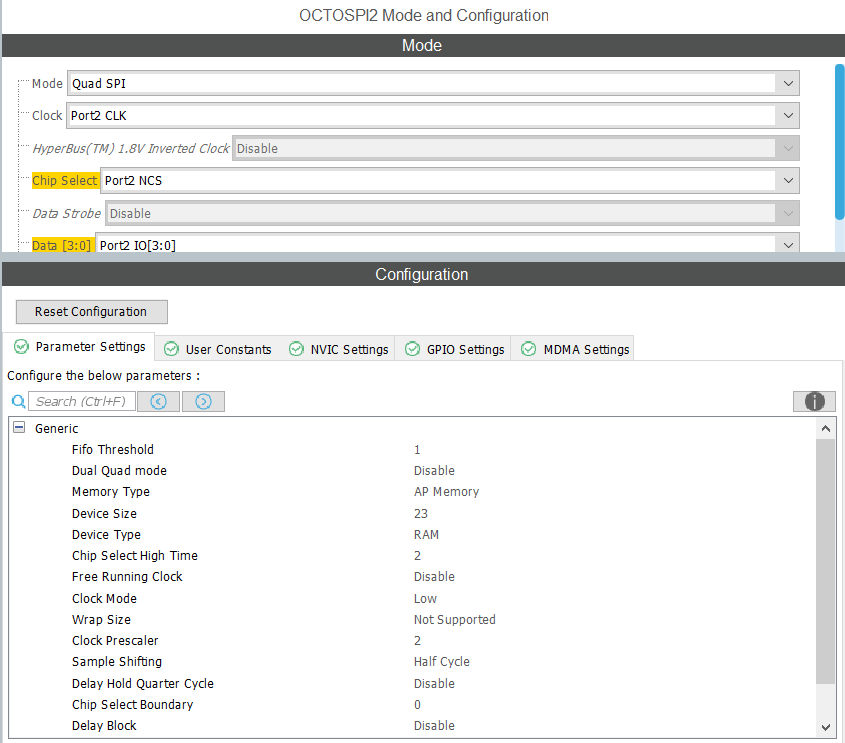The width and height of the screenshot is (845, 743).
Task: Switch to the User Constants tab
Action: point(218,349)
